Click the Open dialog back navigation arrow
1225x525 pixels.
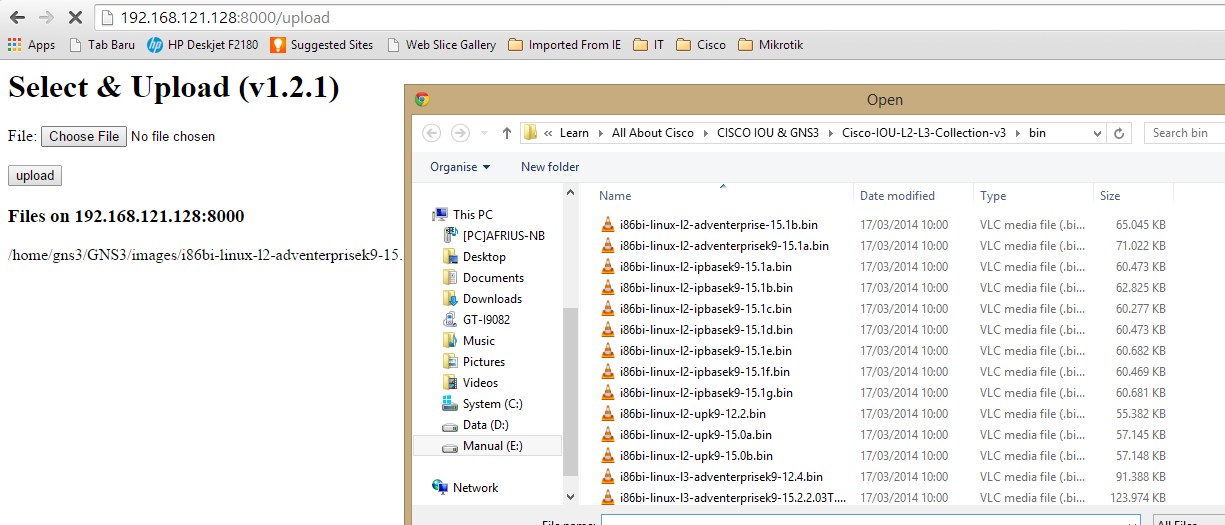pyautogui.click(x=432, y=133)
